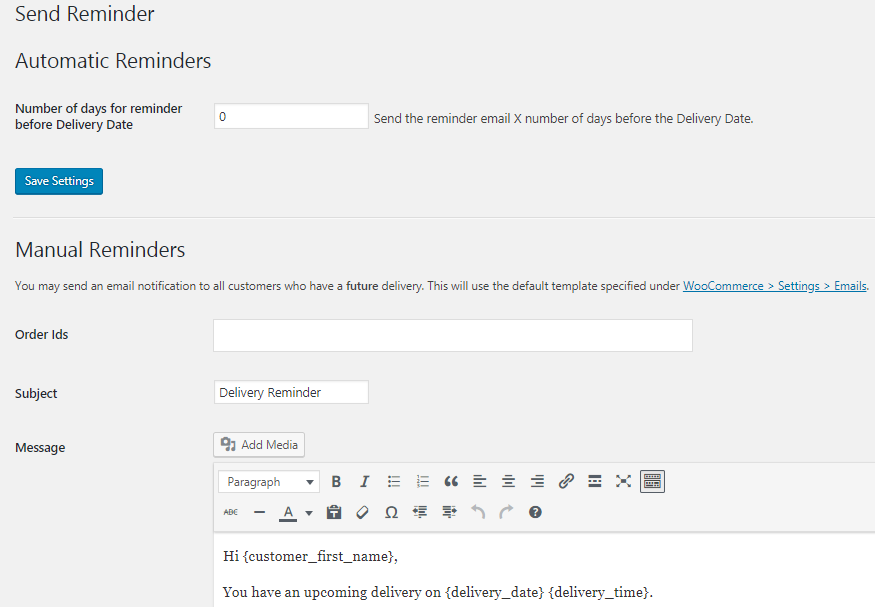Select the Subject field with Delivery Reminder
This screenshot has height=607, width=875.
coord(291,392)
